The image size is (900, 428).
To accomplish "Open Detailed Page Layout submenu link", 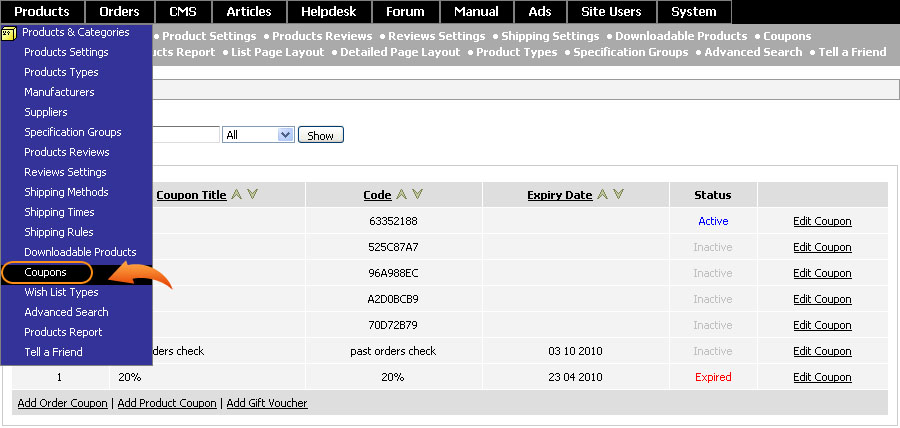I will (400, 52).
